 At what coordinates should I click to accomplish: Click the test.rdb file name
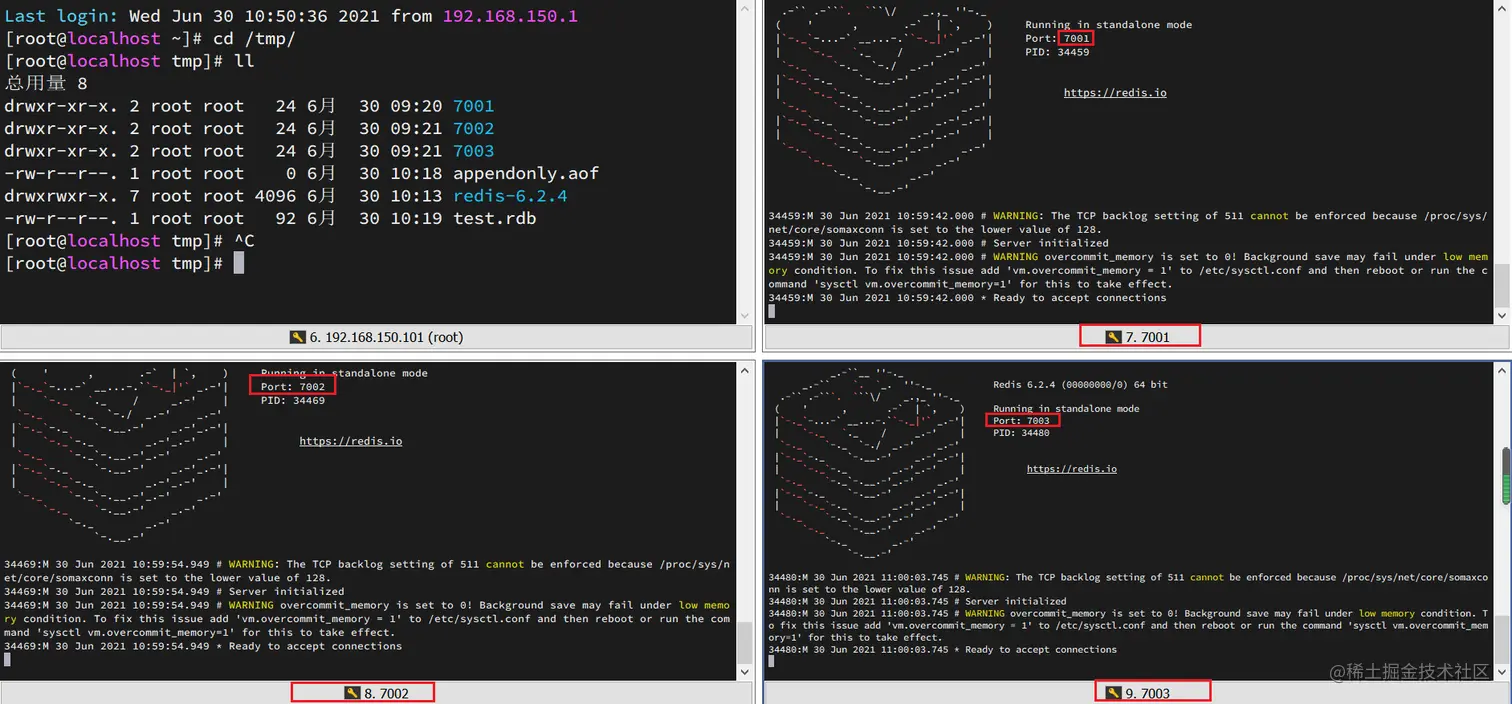click(494, 218)
